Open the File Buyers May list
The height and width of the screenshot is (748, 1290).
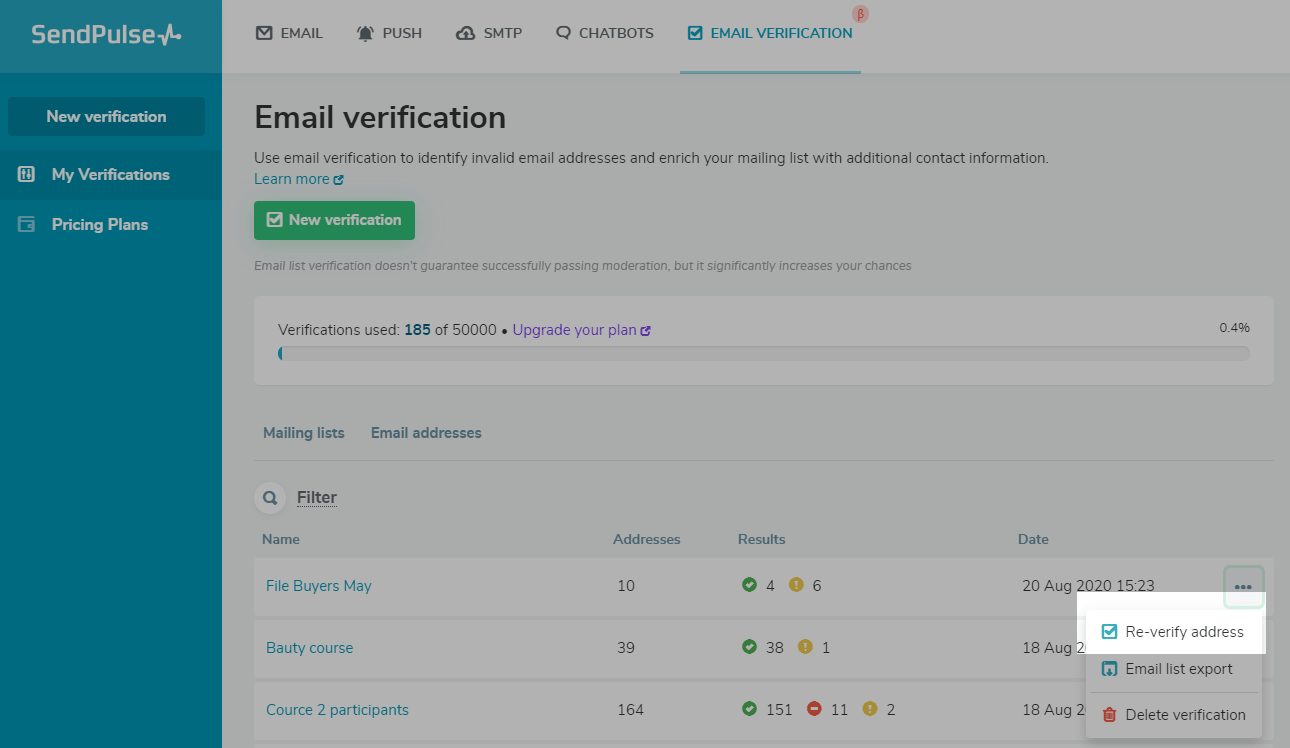pyautogui.click(x=319, y=586)
